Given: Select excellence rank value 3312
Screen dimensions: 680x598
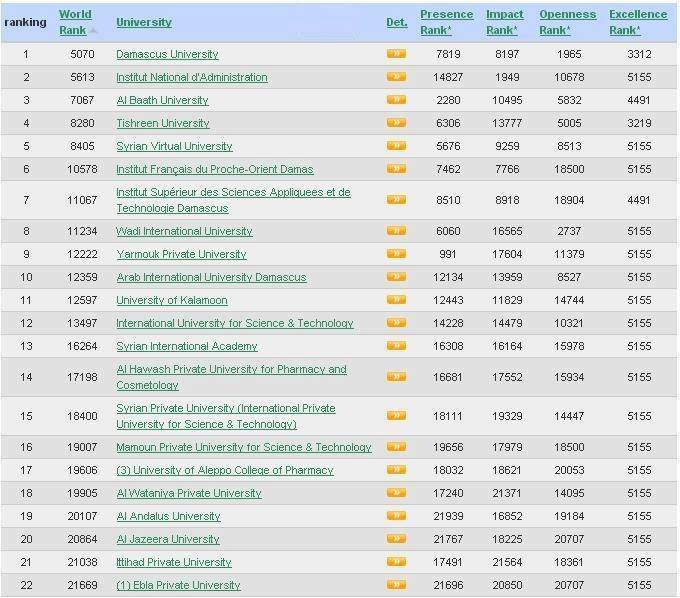Looking at the screenshot, I should coord(639,54).
